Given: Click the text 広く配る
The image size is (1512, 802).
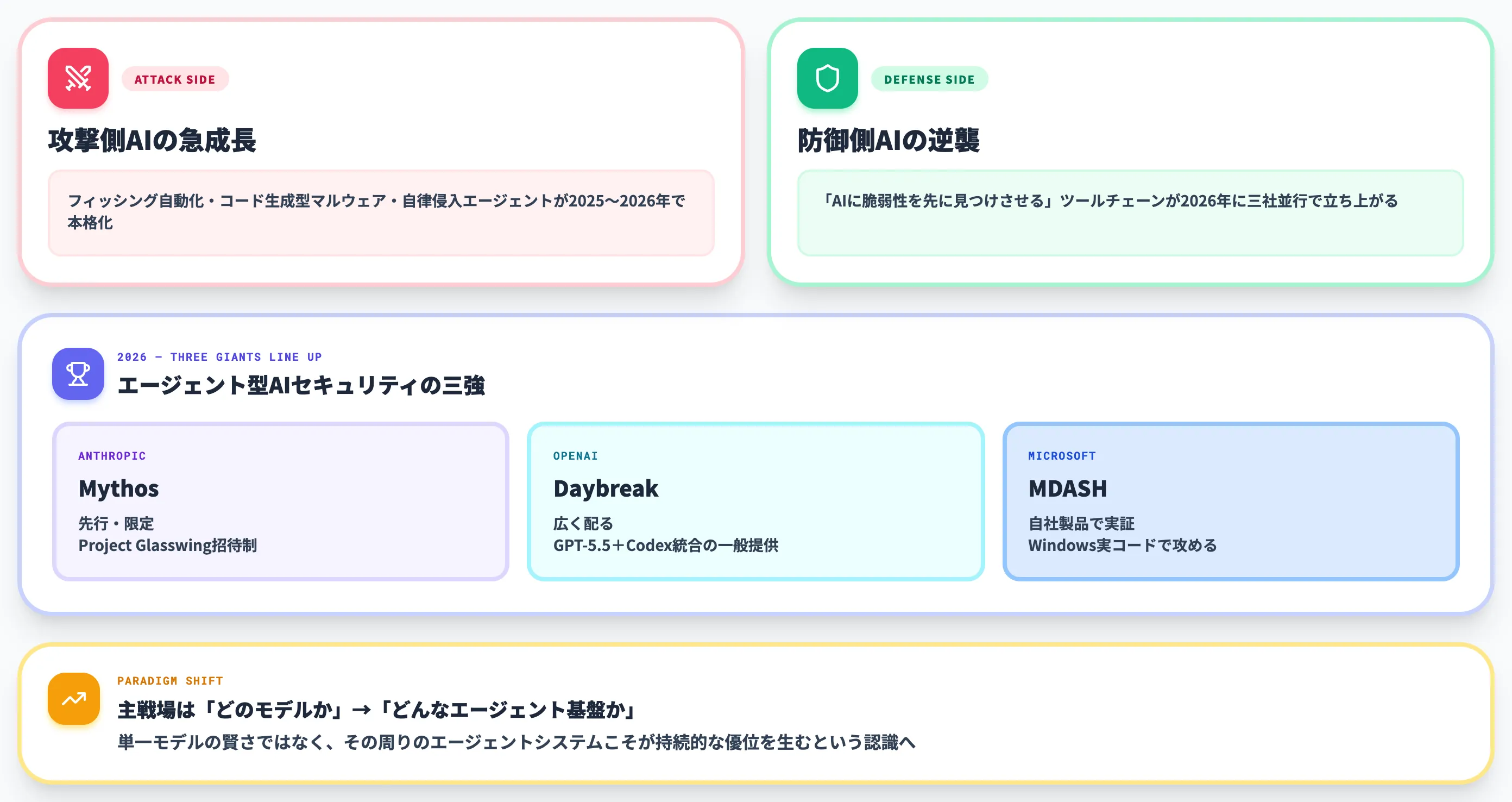Looking at the screenshot, I should [x=583, y=523].
